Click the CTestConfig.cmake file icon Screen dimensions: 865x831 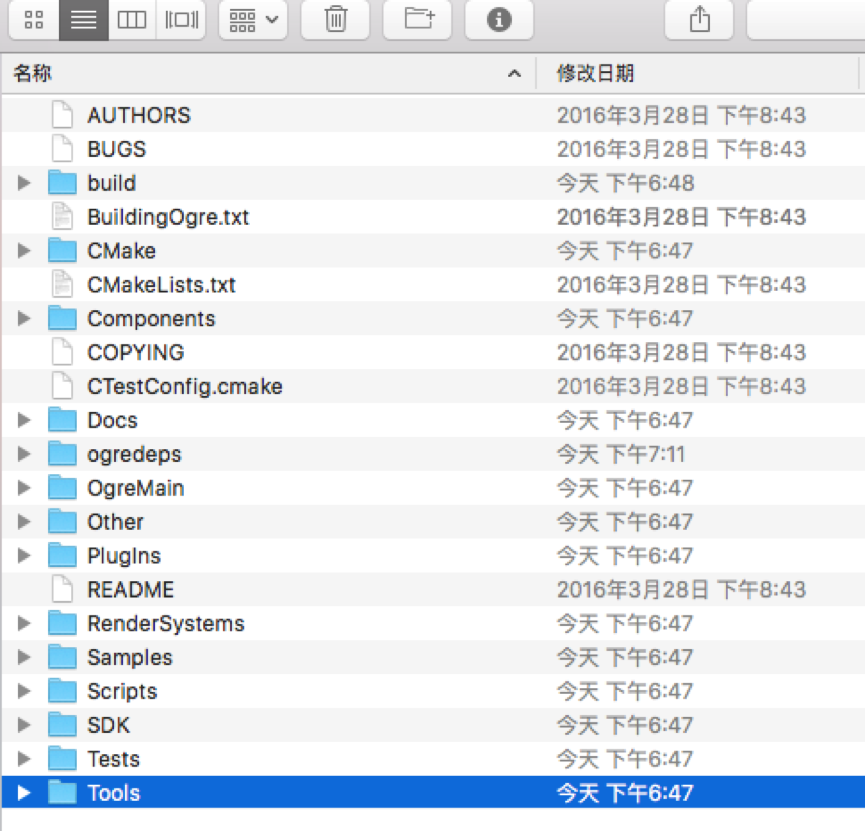click(62, 386)
